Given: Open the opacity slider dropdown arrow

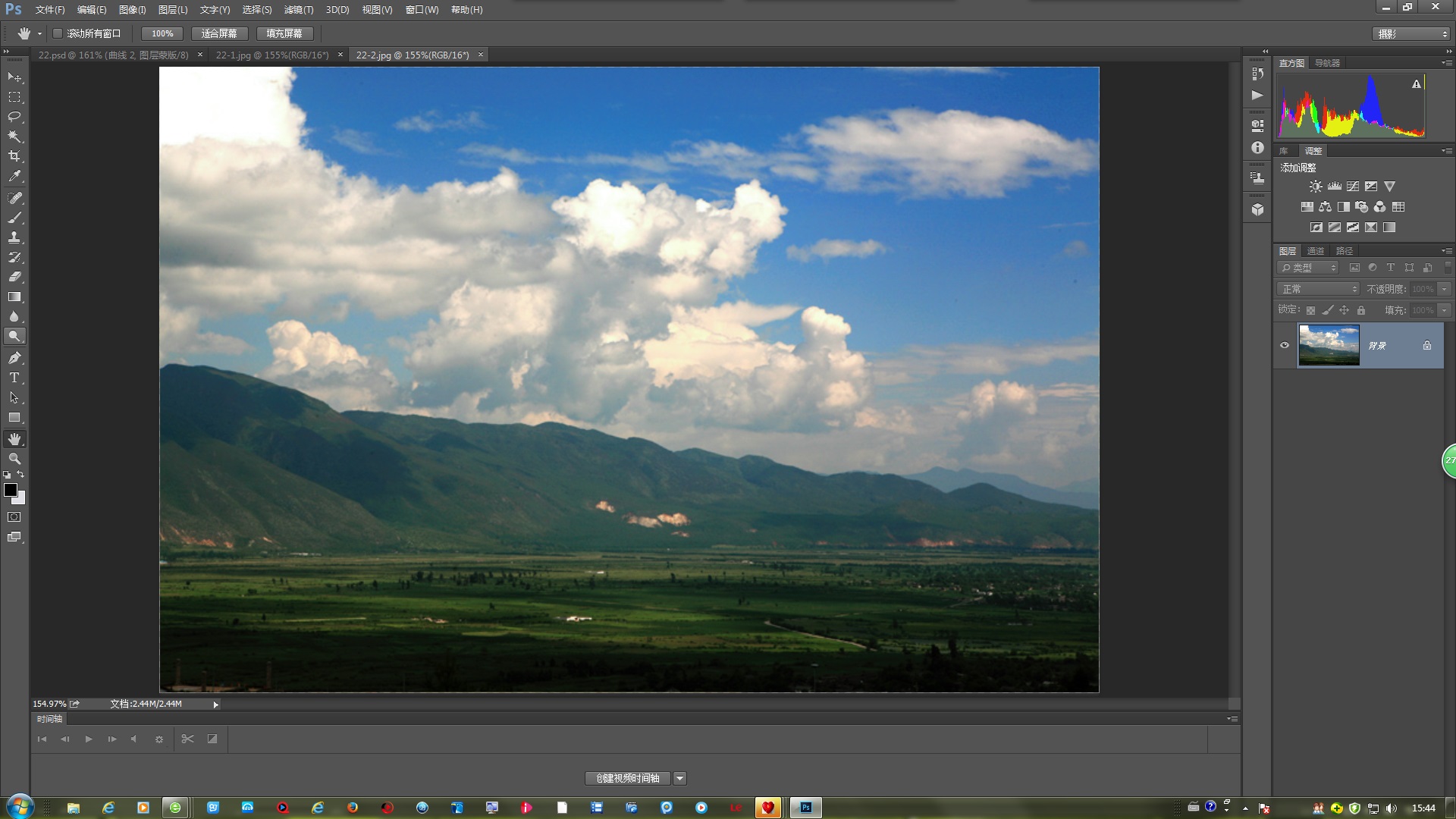Looking at the screenshot, I should (x=1445, y=289).
